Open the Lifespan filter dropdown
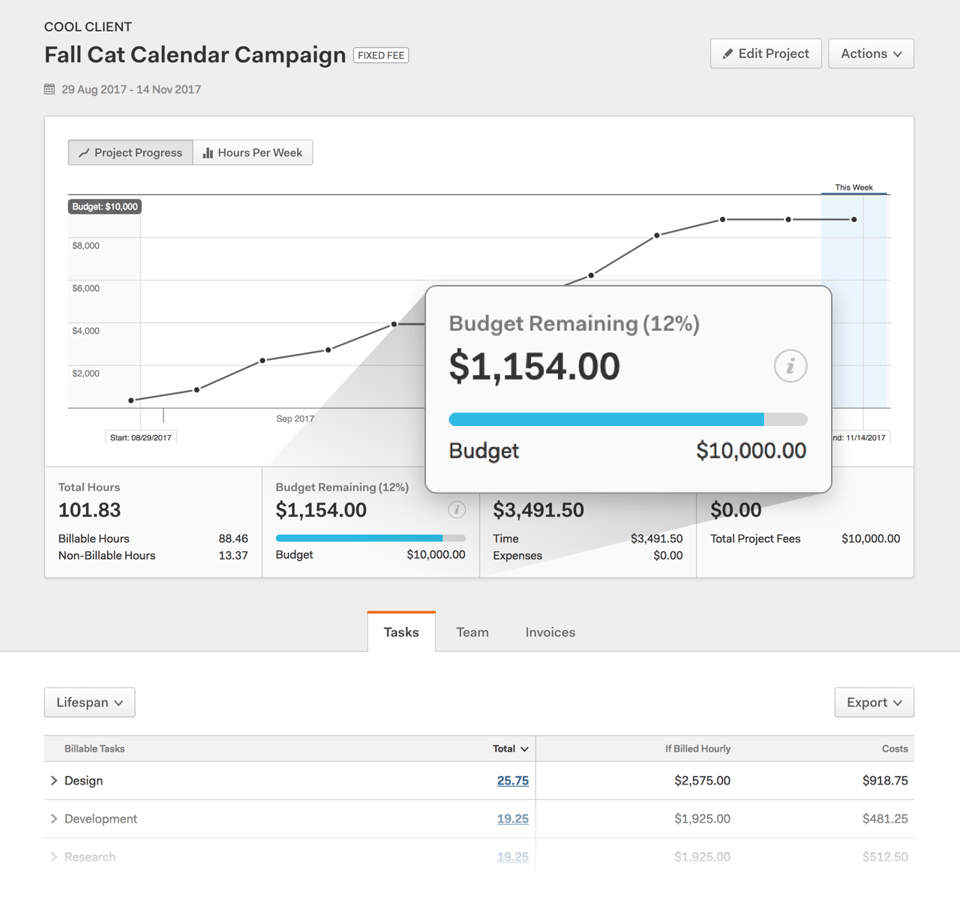The image size is (960, 900). point(89,702)
